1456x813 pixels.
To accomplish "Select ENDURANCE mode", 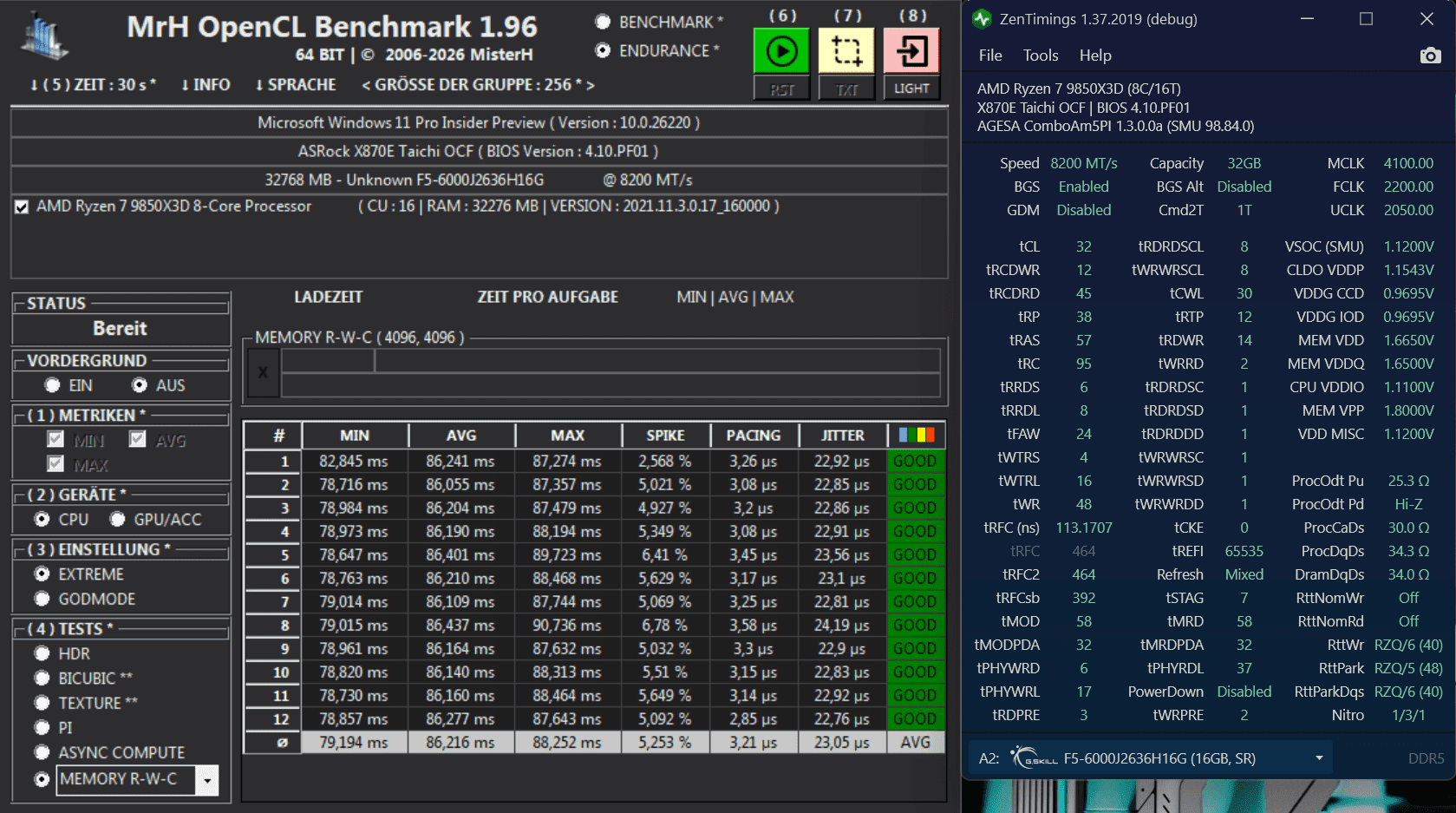I will click(x=603, y=50).
